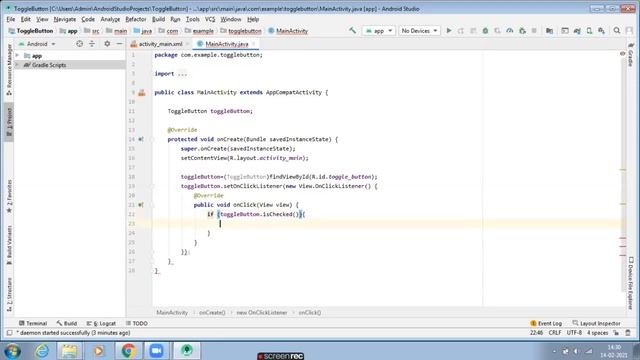Click the ScreenRec recording widget
Viewport: 640px width, 360px height.
(x=281, y=356)
